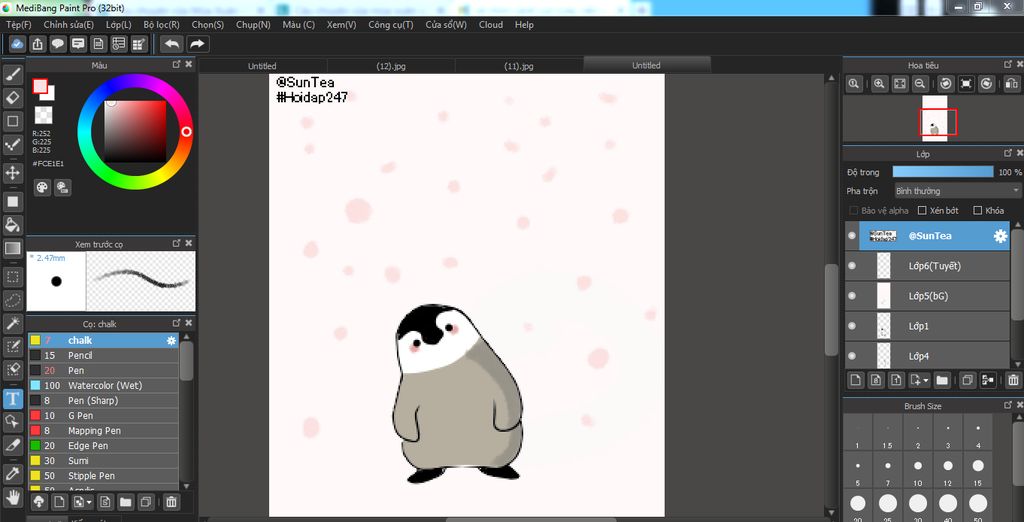Screen dimensions: 1024x522
Task: Click the Redo arrow in top toolbar
Action: 197,44
